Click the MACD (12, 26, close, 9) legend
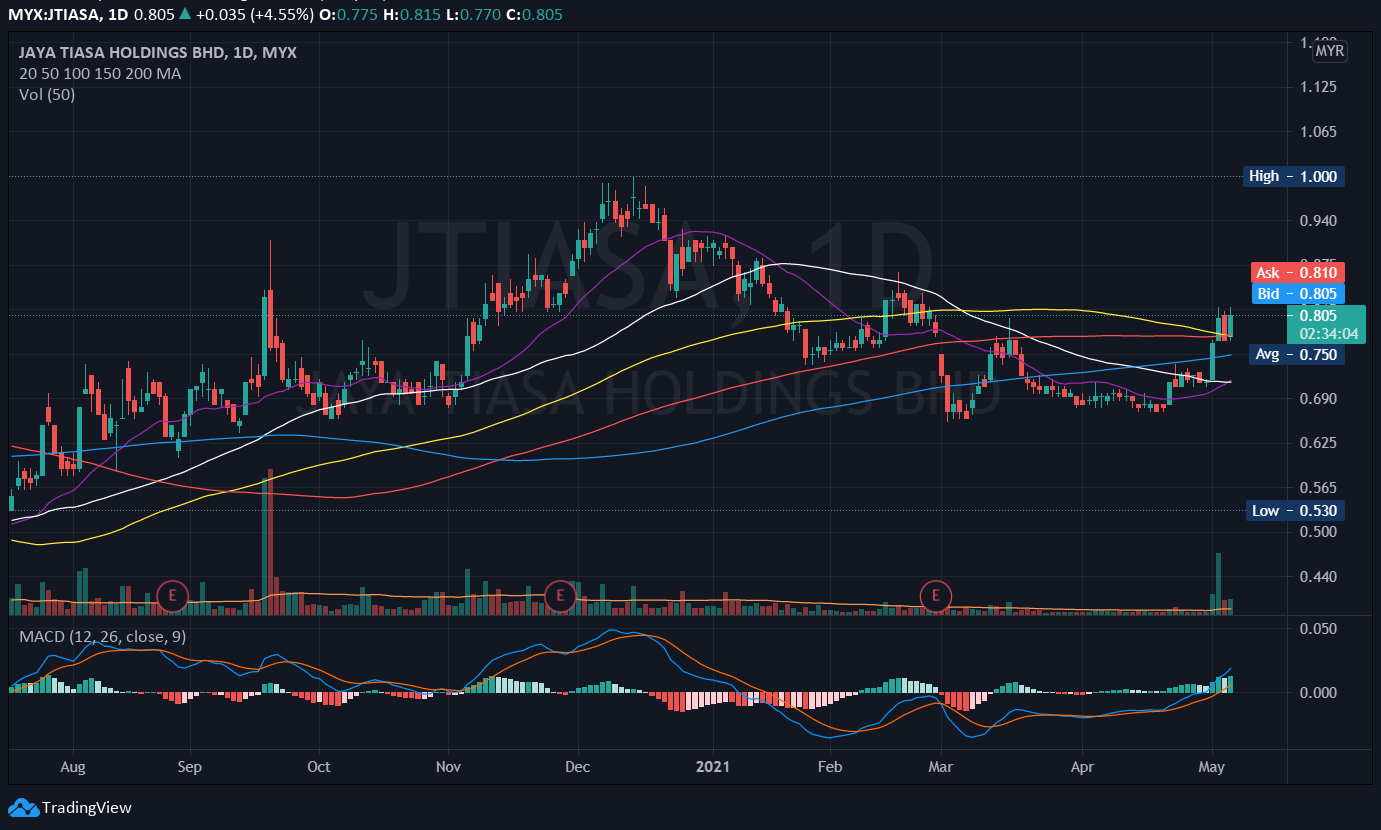 102,636
